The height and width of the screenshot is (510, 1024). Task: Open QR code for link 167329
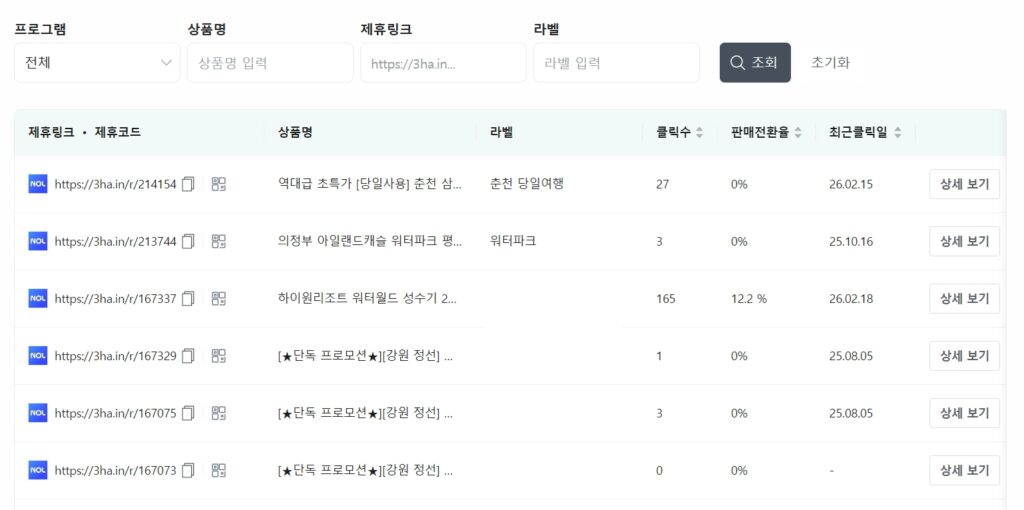(x=219, y=355)
